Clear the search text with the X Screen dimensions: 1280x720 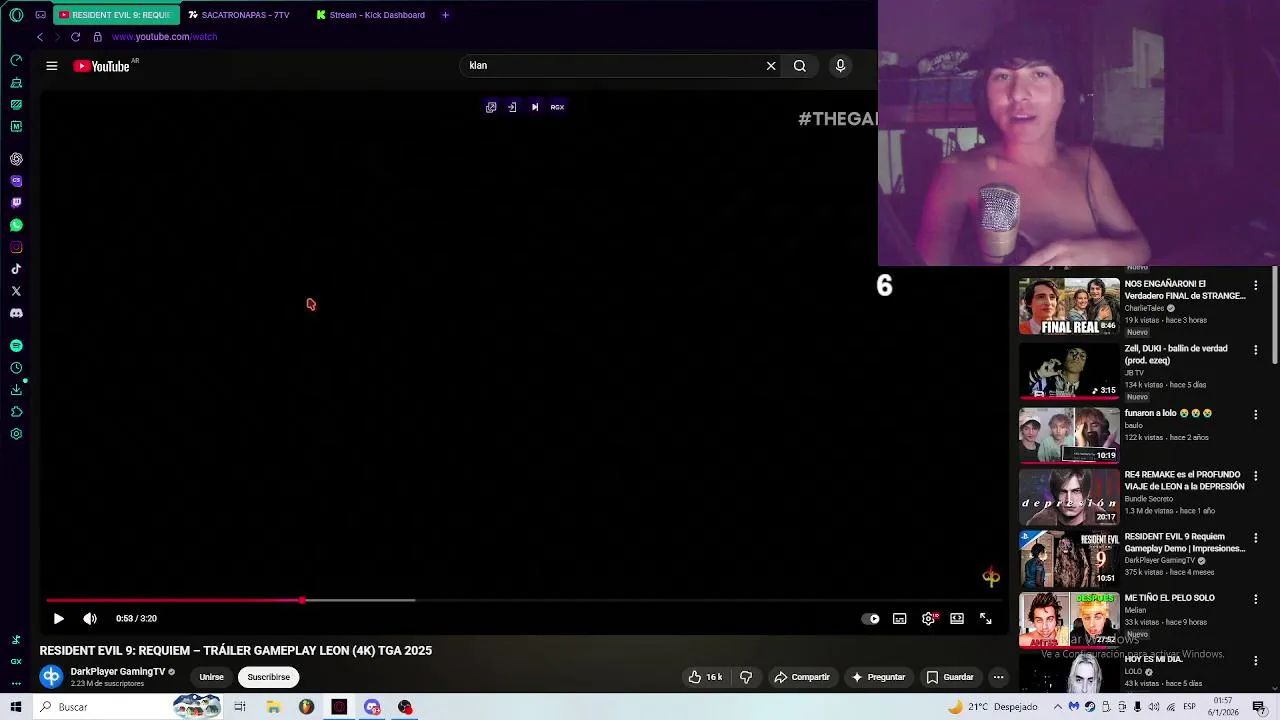click(771, 66)
